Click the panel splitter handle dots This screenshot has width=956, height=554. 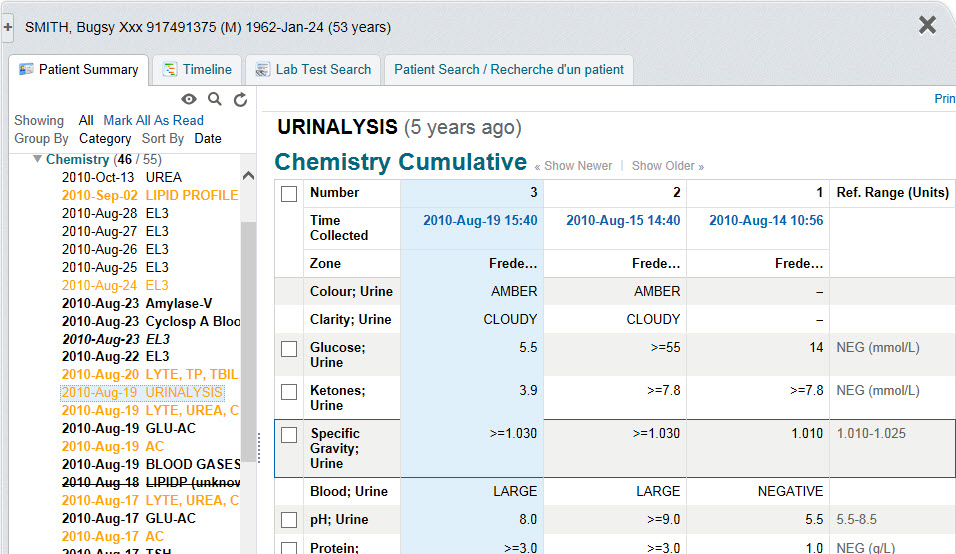259,448
